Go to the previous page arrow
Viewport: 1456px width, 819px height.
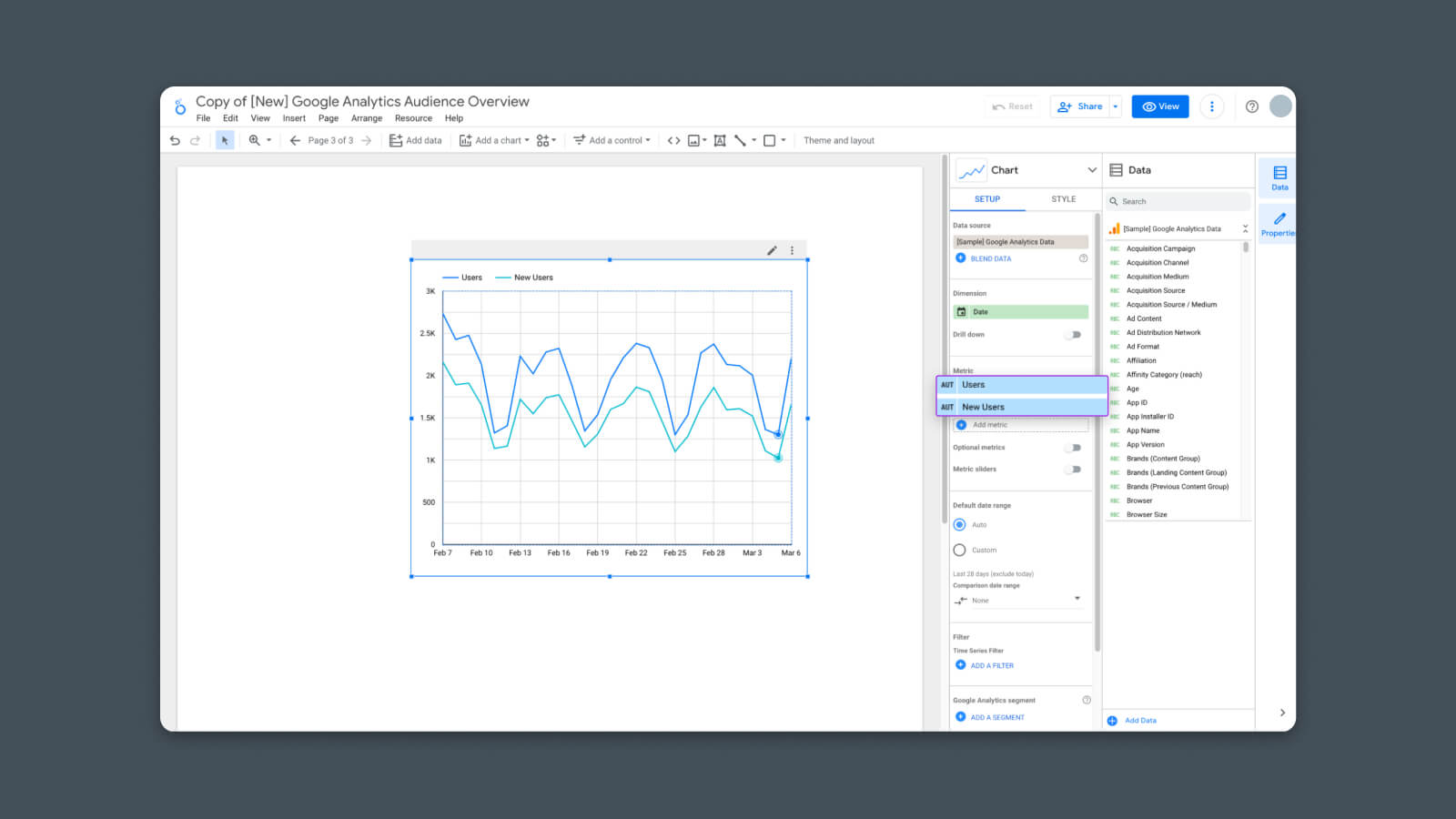[x=295, y=141]
